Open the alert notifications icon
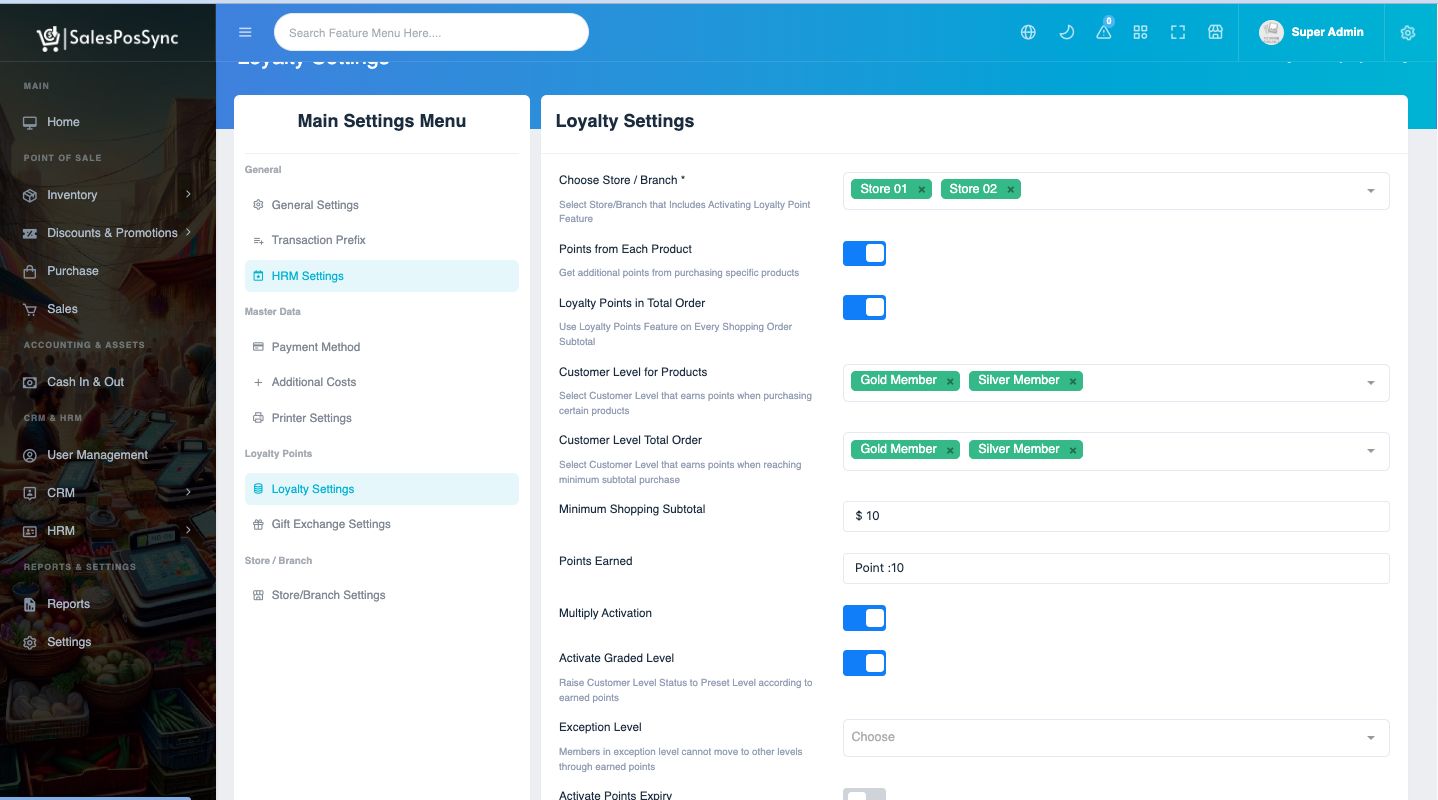 point(1103,32)
